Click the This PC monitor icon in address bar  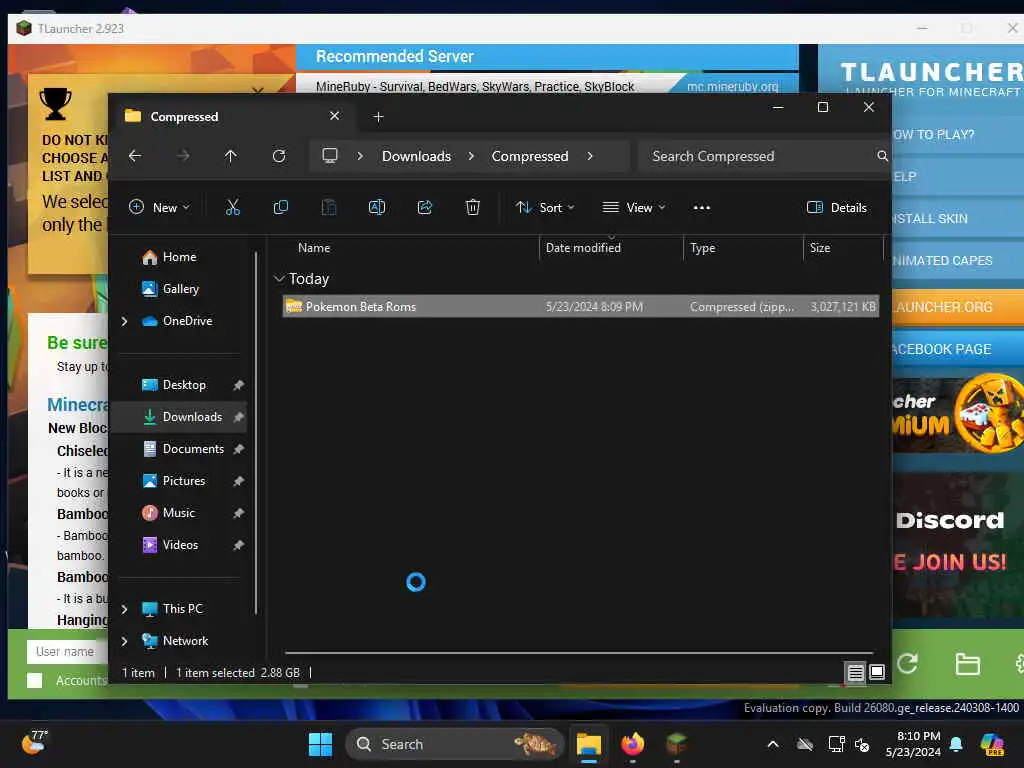(330, 156)
